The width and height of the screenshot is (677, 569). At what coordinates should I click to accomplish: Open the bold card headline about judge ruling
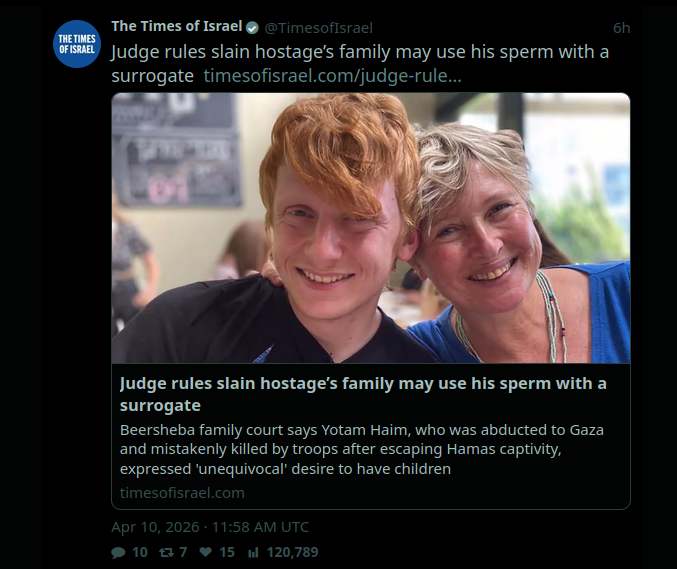tap(362, 394)
